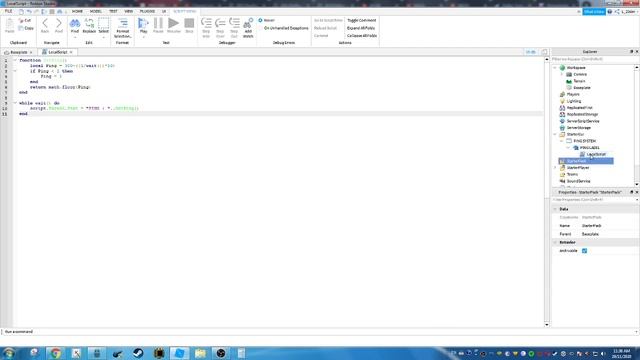Click Expand All Folds

coord(361,28)
